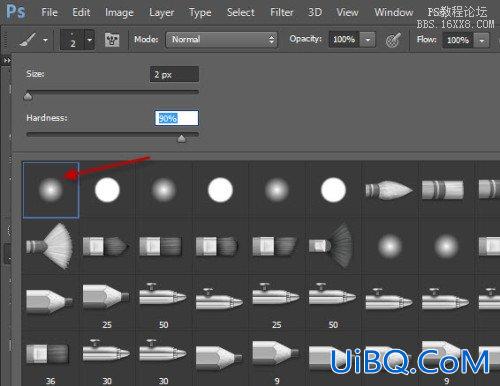Screen dimensions: 500x386
Task: Open the Layer menu
Action: (162, 12)
